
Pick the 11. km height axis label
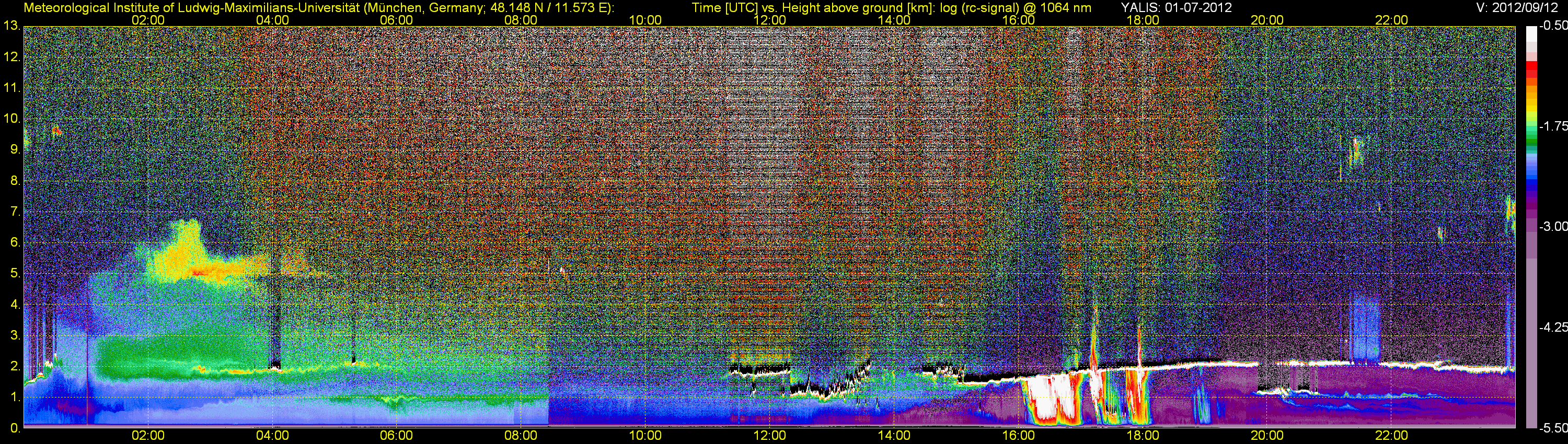coord(12,88)
